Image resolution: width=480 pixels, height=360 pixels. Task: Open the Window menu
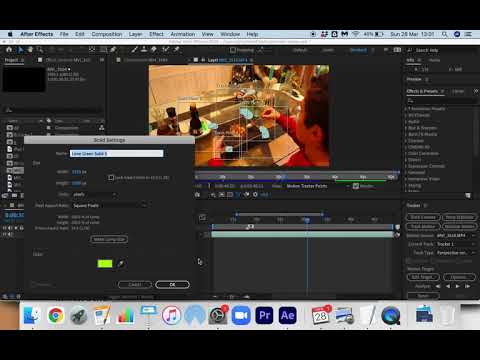tap(230, 34)
